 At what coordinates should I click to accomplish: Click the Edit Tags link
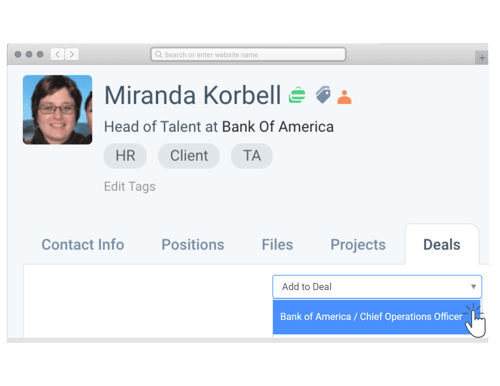click(x=130, y=187)
